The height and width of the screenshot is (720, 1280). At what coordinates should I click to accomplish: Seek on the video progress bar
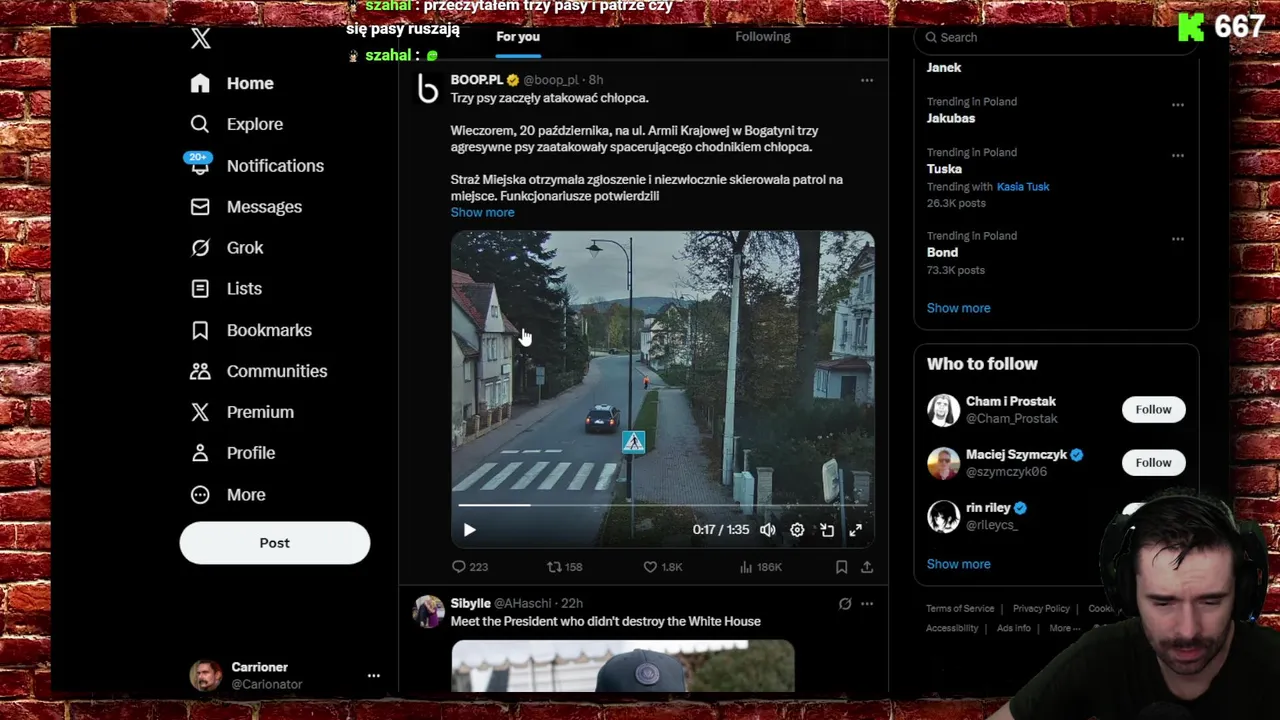click(662, 506)
